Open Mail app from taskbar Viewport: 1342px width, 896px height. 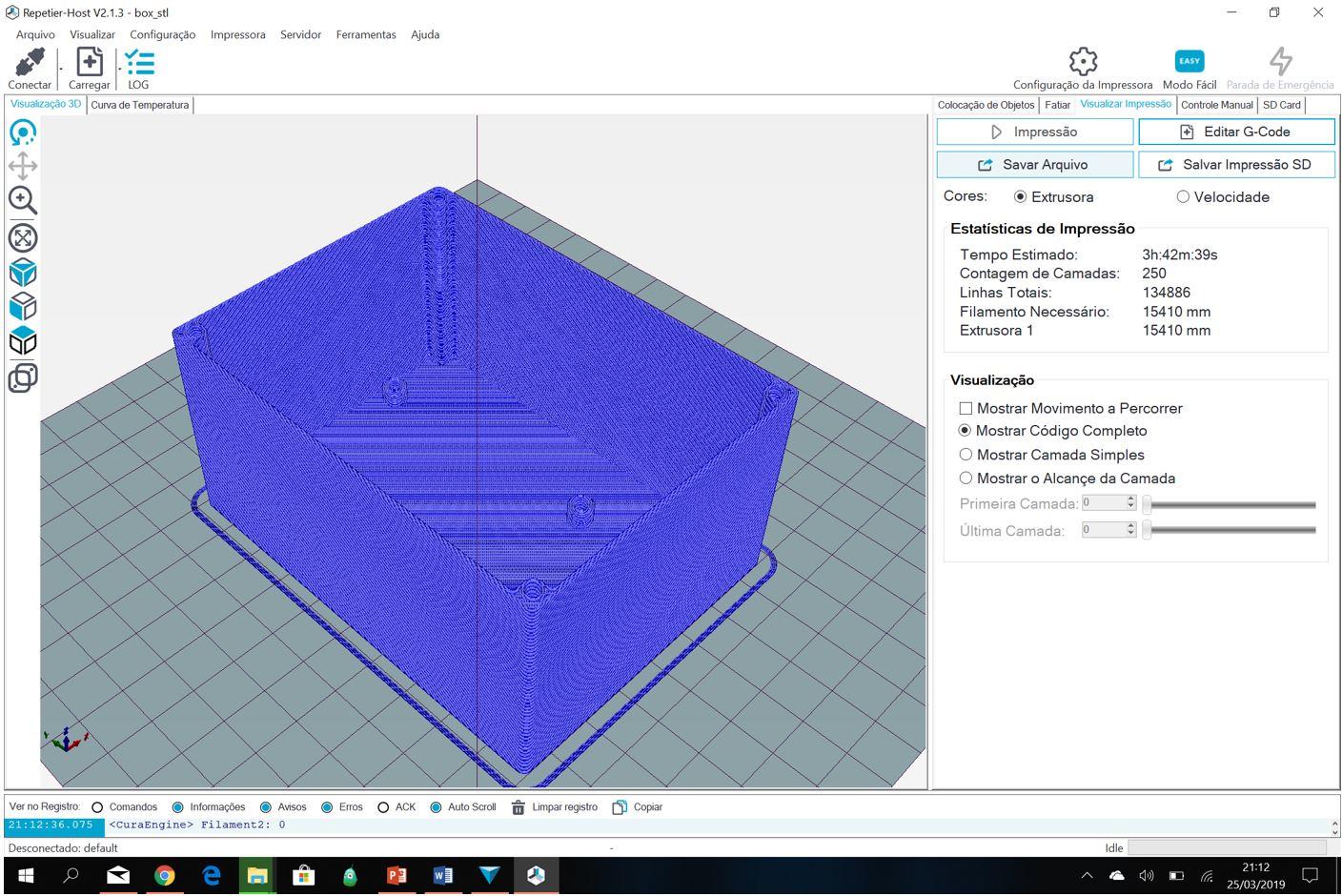pyautogui.click(x=118, y=875)
